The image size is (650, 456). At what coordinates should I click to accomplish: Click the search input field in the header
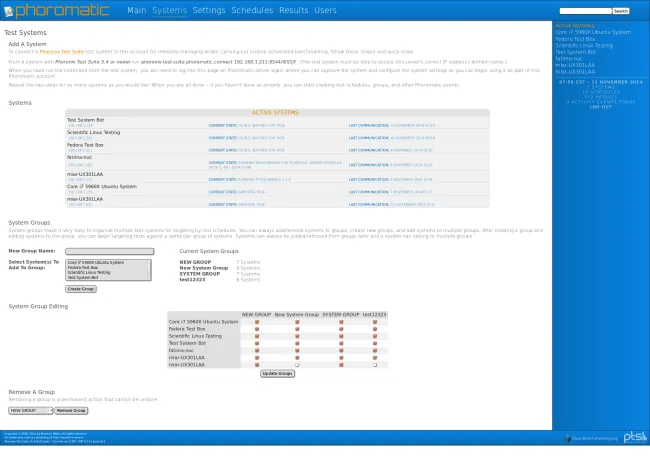click(585, 11)
